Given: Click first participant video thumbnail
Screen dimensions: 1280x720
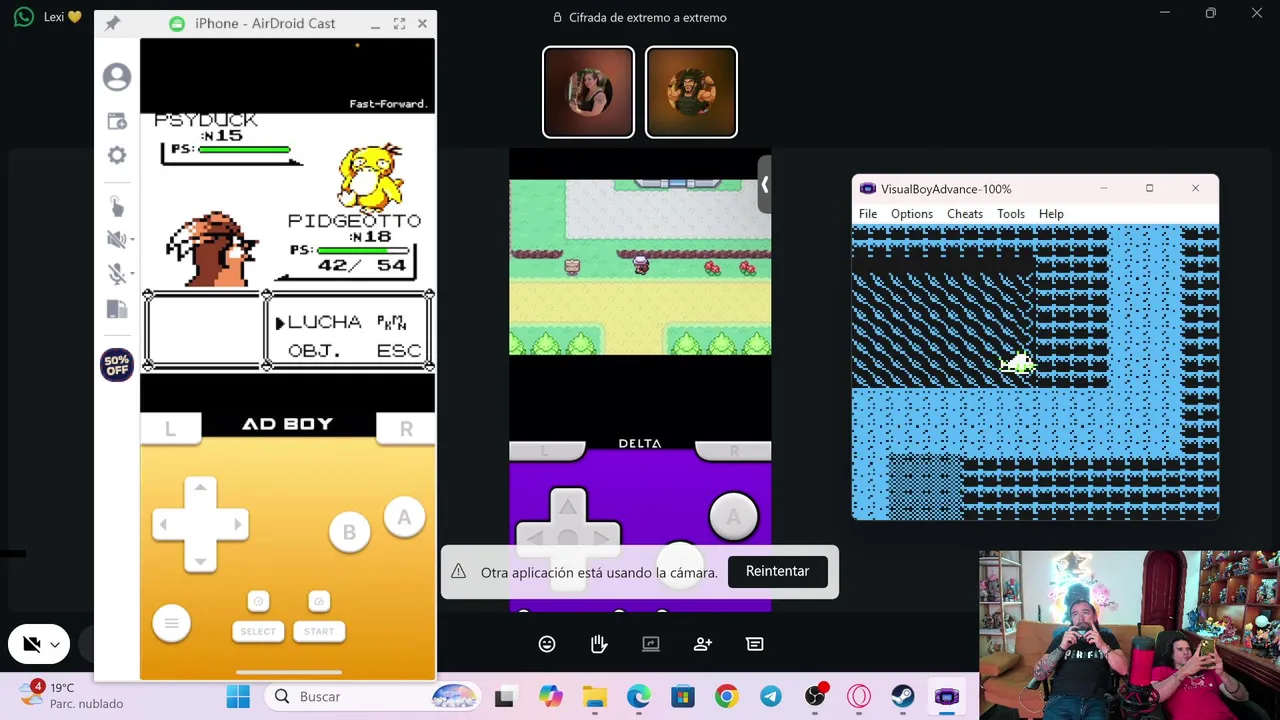Looking at the screenshot, I should (588, 92).
